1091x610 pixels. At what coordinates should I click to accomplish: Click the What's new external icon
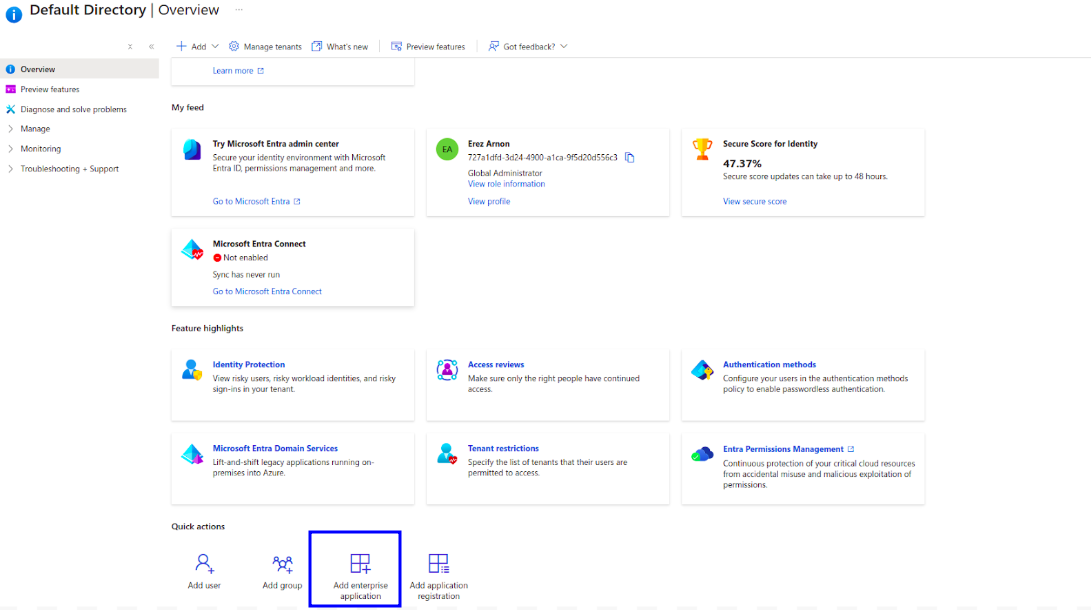click(x=317, y=46)
